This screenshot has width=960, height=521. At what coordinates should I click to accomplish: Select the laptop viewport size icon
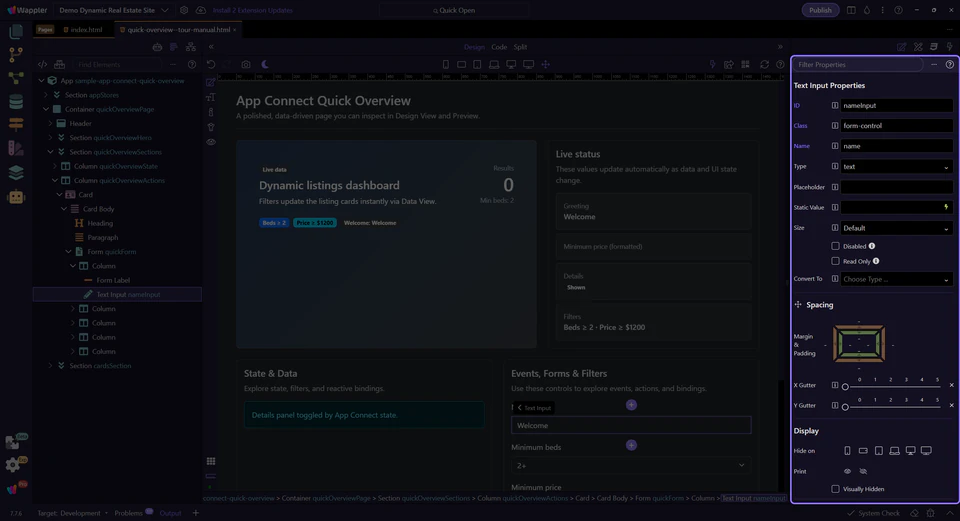tap(494, 64)
